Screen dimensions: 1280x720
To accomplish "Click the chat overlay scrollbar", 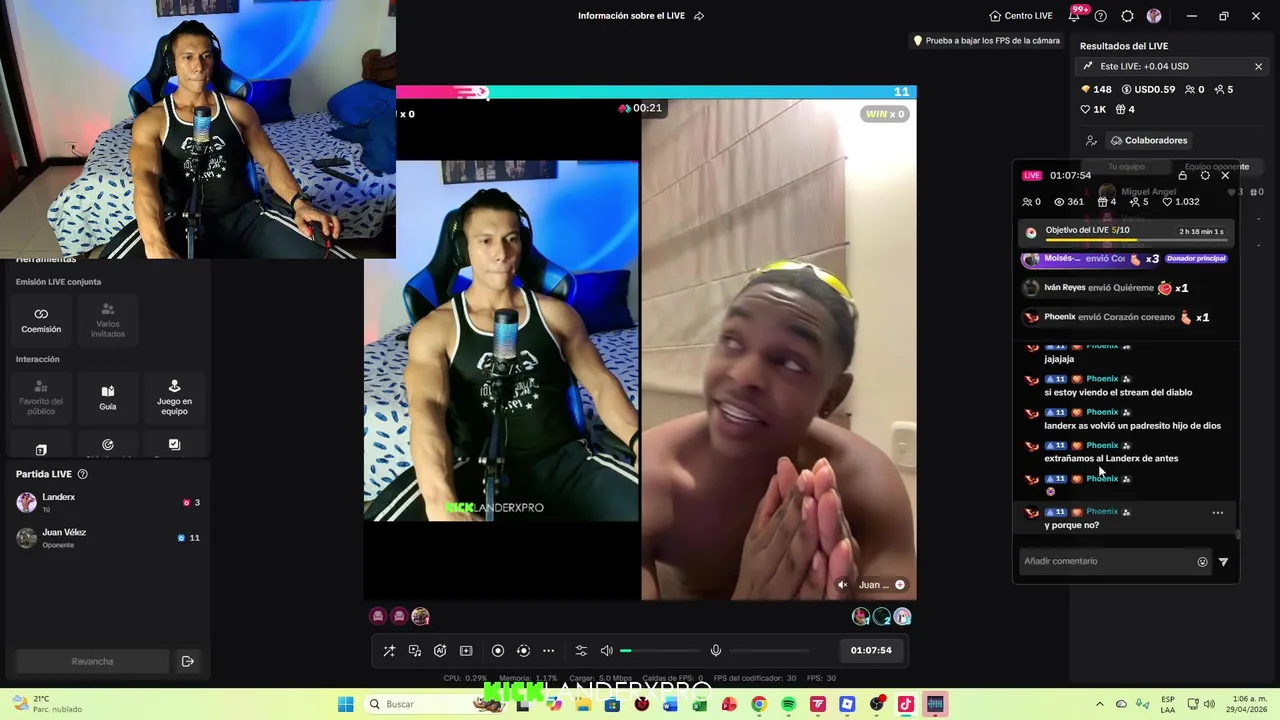I will tap(1237, 535).
